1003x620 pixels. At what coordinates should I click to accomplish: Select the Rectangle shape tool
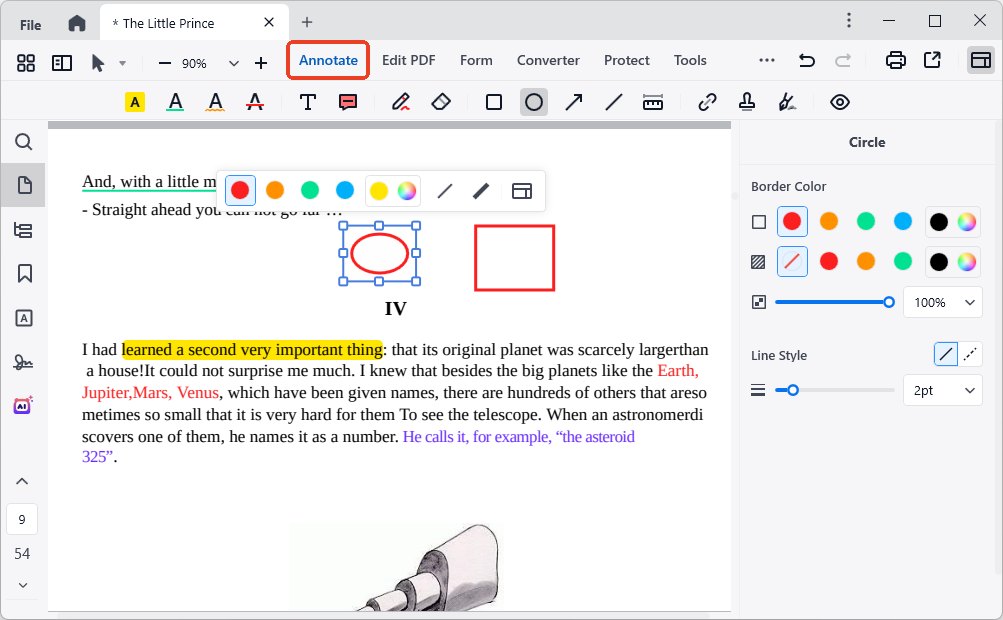coord(493,101)
